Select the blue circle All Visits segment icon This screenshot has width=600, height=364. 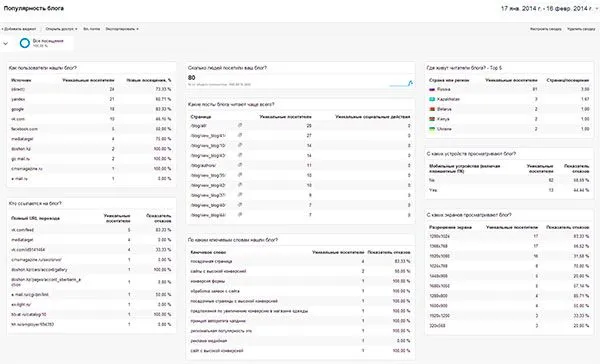[x=25, y=43]
